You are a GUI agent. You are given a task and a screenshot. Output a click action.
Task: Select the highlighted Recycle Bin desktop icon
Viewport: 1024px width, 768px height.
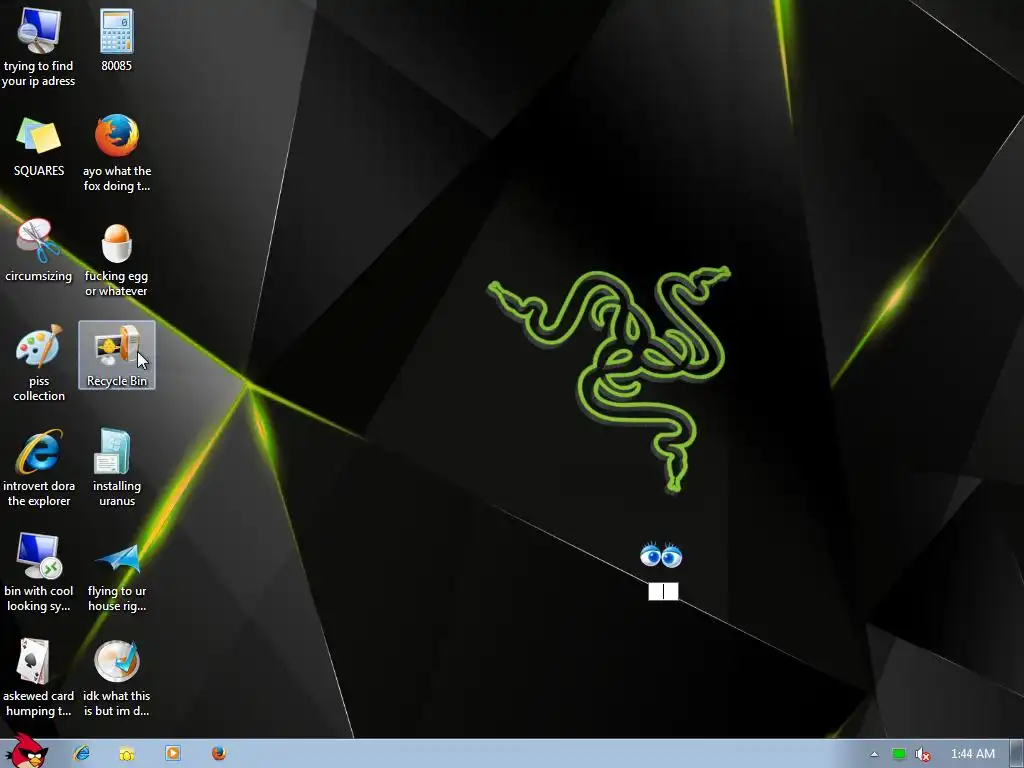click(117, 355)
